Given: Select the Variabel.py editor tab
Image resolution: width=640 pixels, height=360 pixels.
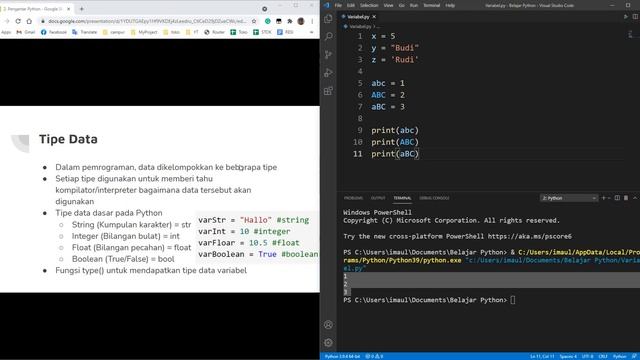Looking at the screenshot, I should (358, 17).
